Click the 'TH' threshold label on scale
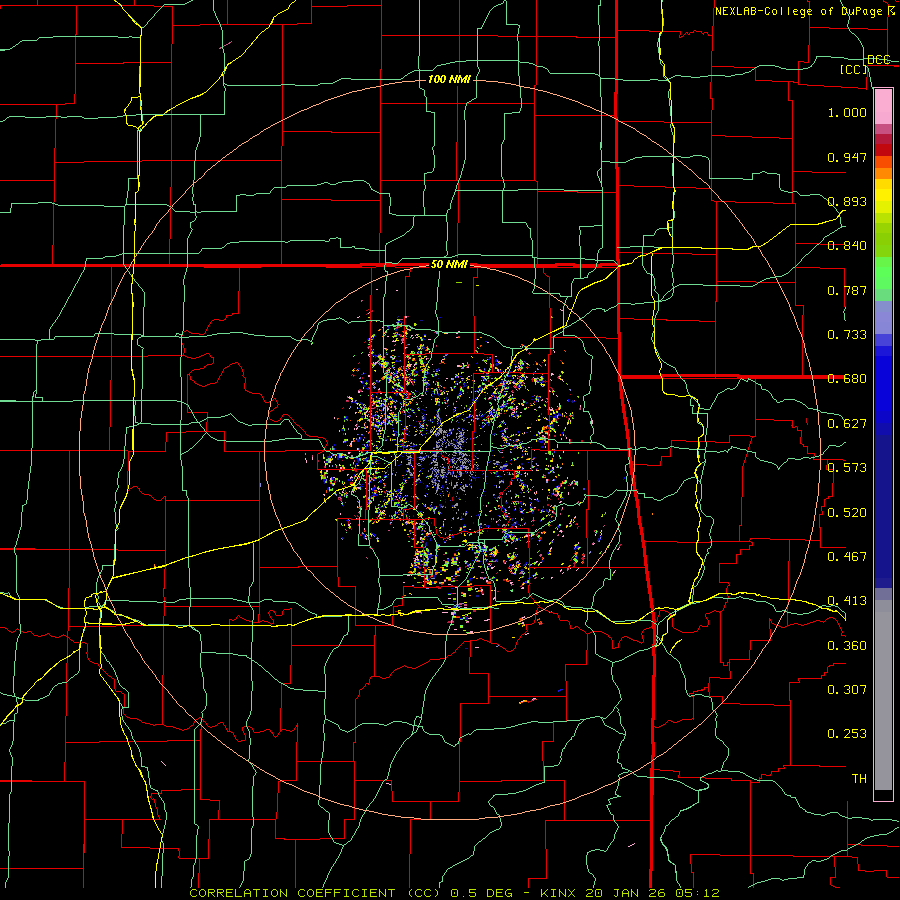The image size is (900, 900). [x=859, y=779]
